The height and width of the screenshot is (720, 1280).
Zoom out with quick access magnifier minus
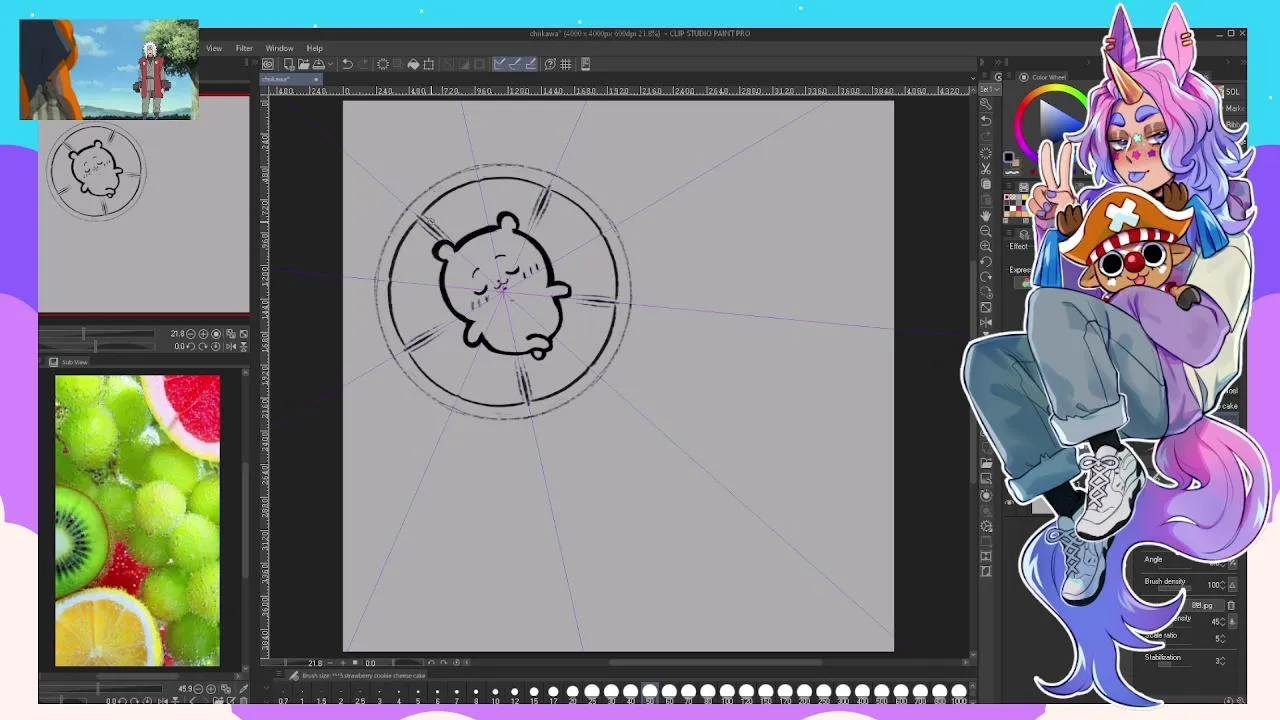986,231
